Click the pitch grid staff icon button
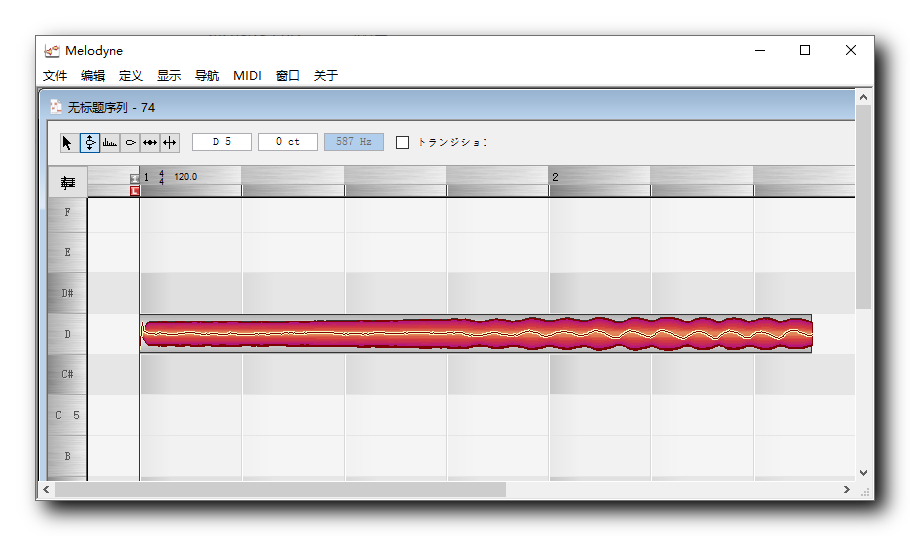Screen dimensions: 910x536 pos(68,182)
